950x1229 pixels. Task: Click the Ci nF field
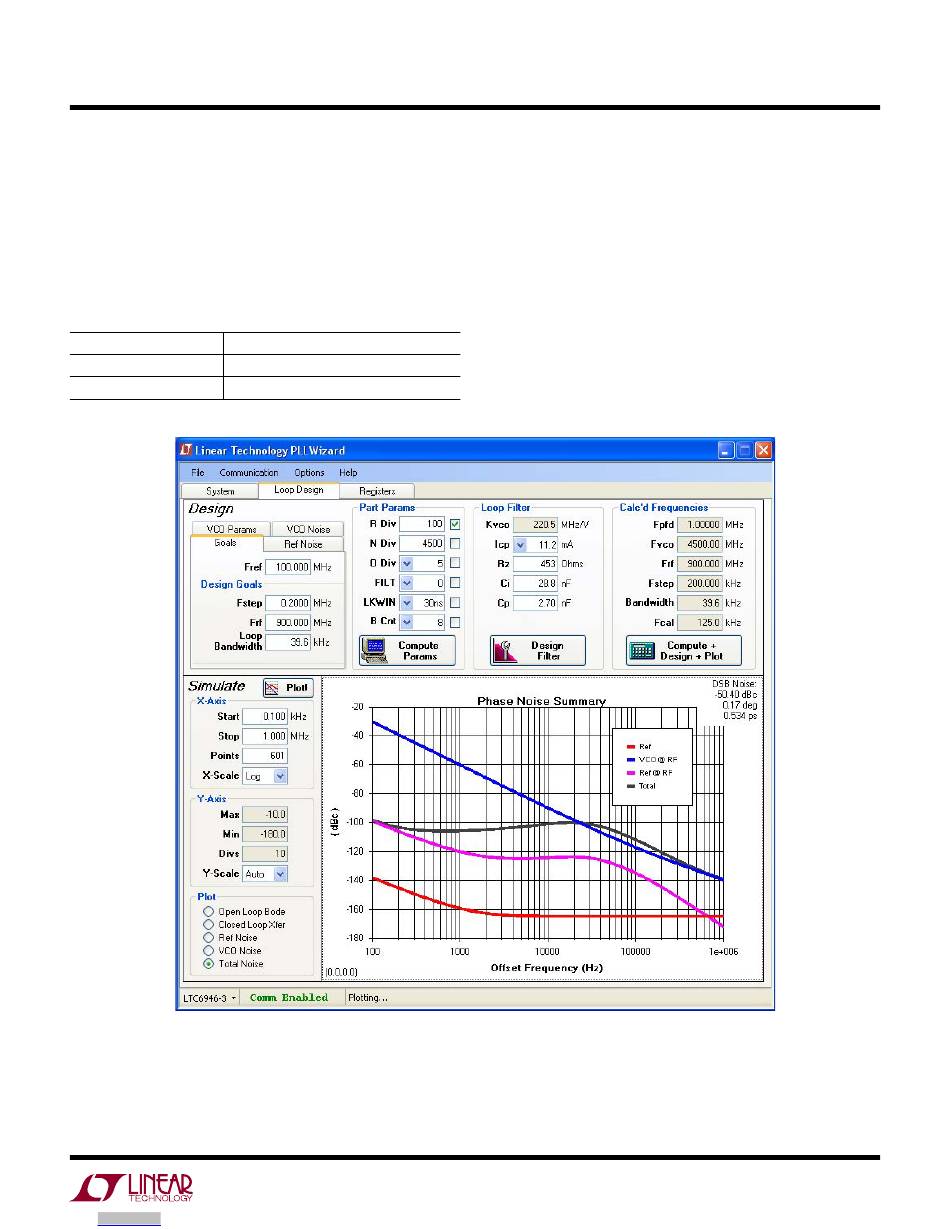point(536,584)
